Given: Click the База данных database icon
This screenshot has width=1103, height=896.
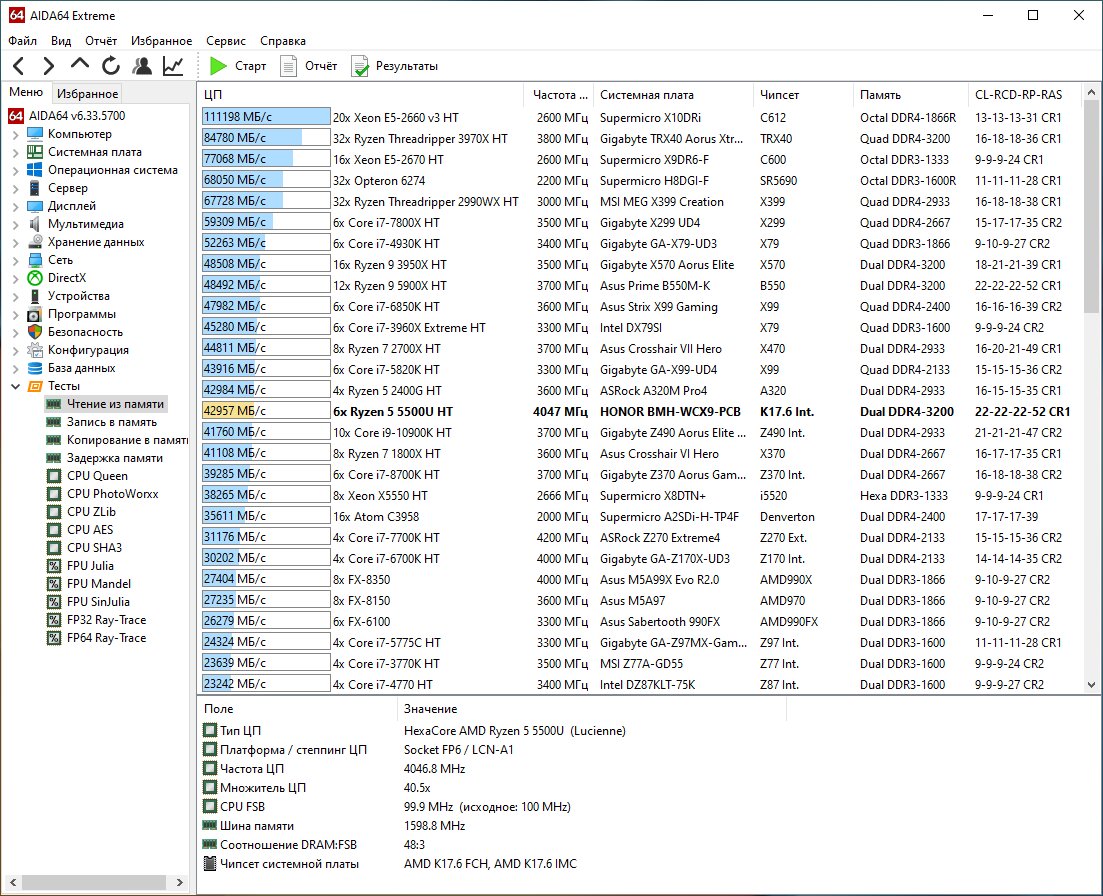Looking at the screenshot, I should 35,368.
